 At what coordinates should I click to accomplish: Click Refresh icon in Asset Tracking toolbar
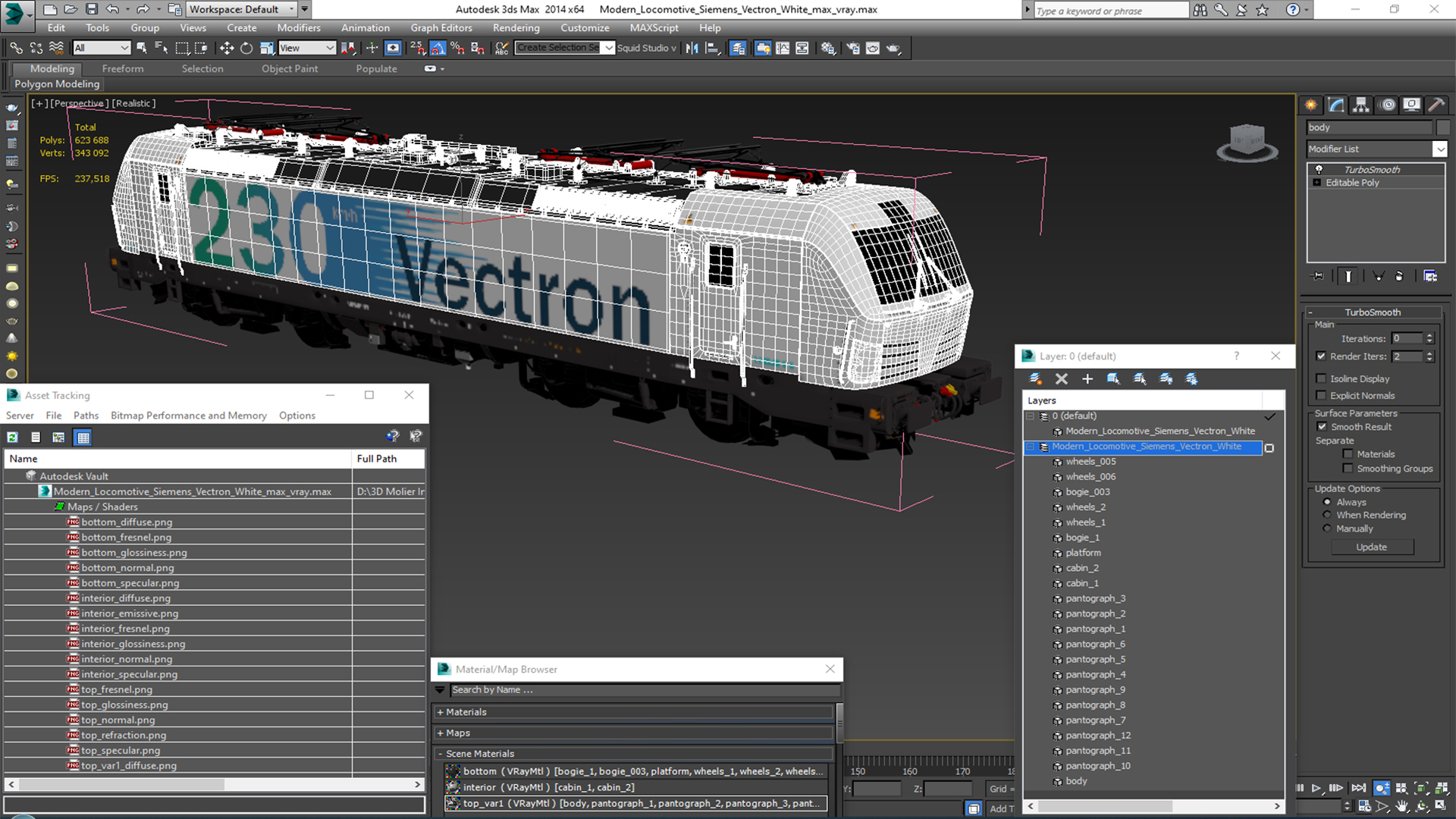click(13, 437)
